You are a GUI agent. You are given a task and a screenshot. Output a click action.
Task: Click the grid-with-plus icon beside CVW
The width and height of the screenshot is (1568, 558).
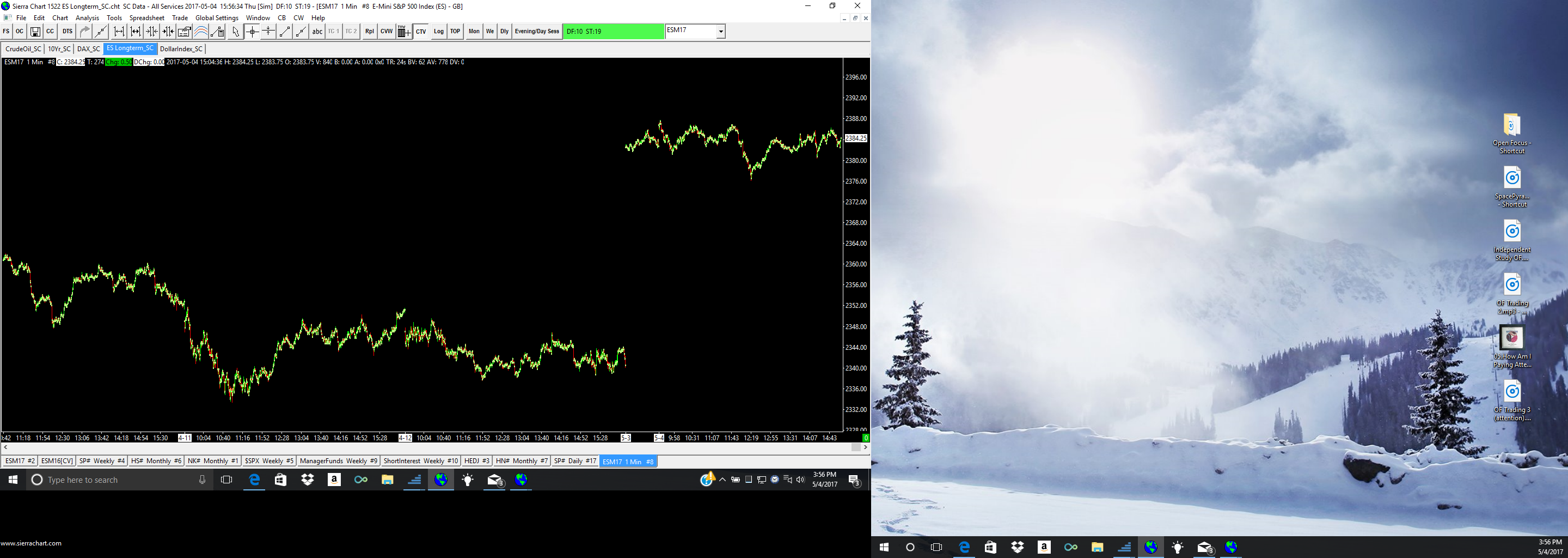(403, 32)
